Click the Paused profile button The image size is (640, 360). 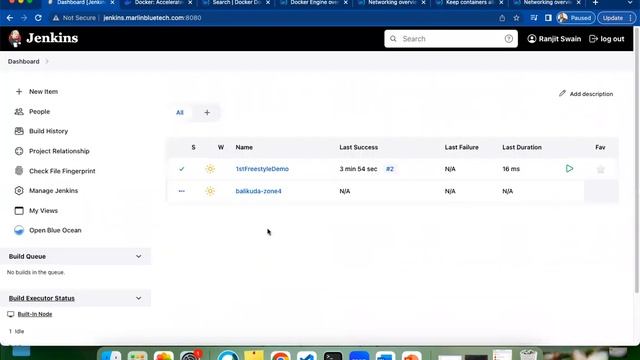(576, 18)
